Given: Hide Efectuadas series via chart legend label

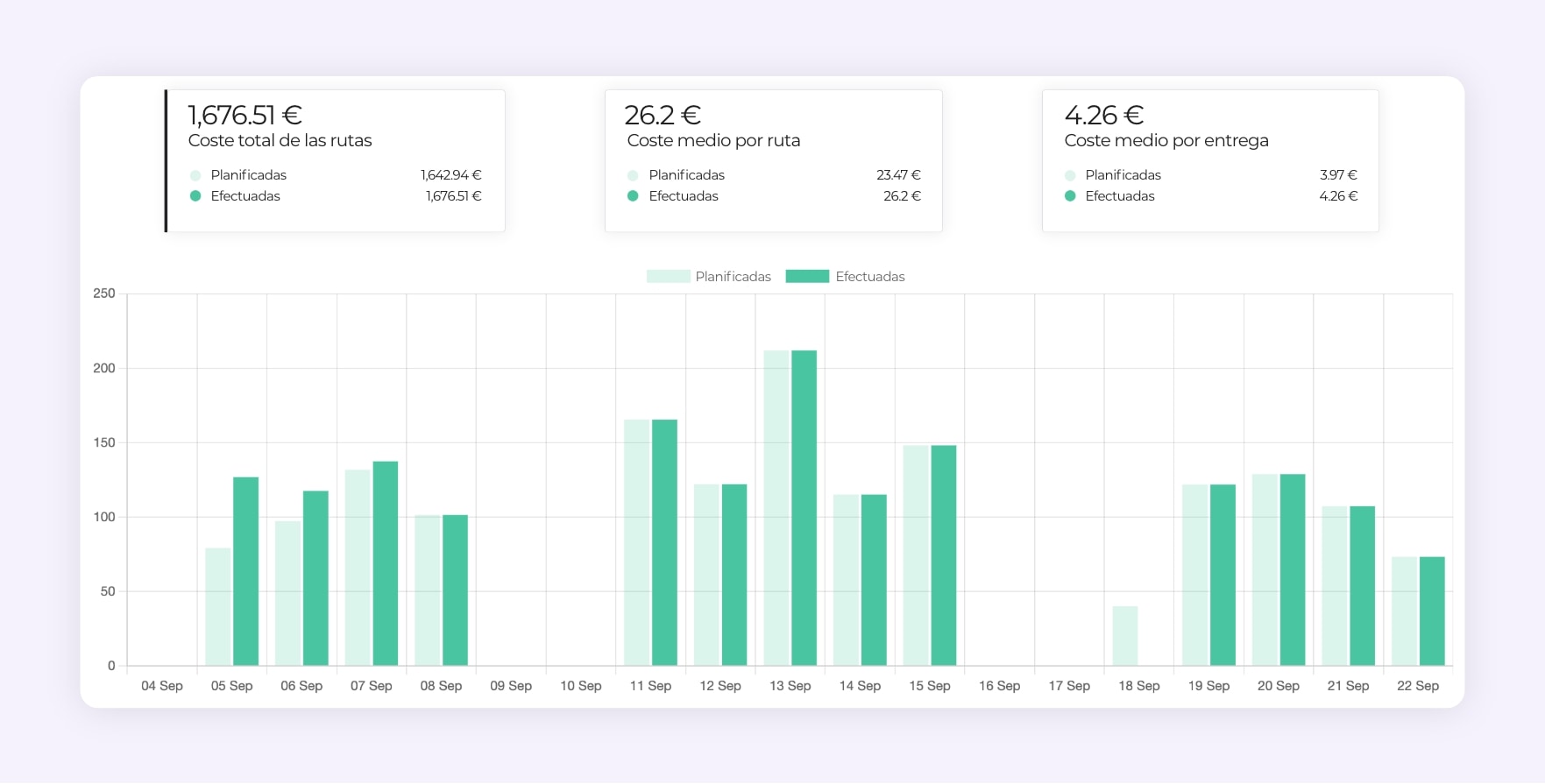Looking at the screenshot, I should point(869,277).
